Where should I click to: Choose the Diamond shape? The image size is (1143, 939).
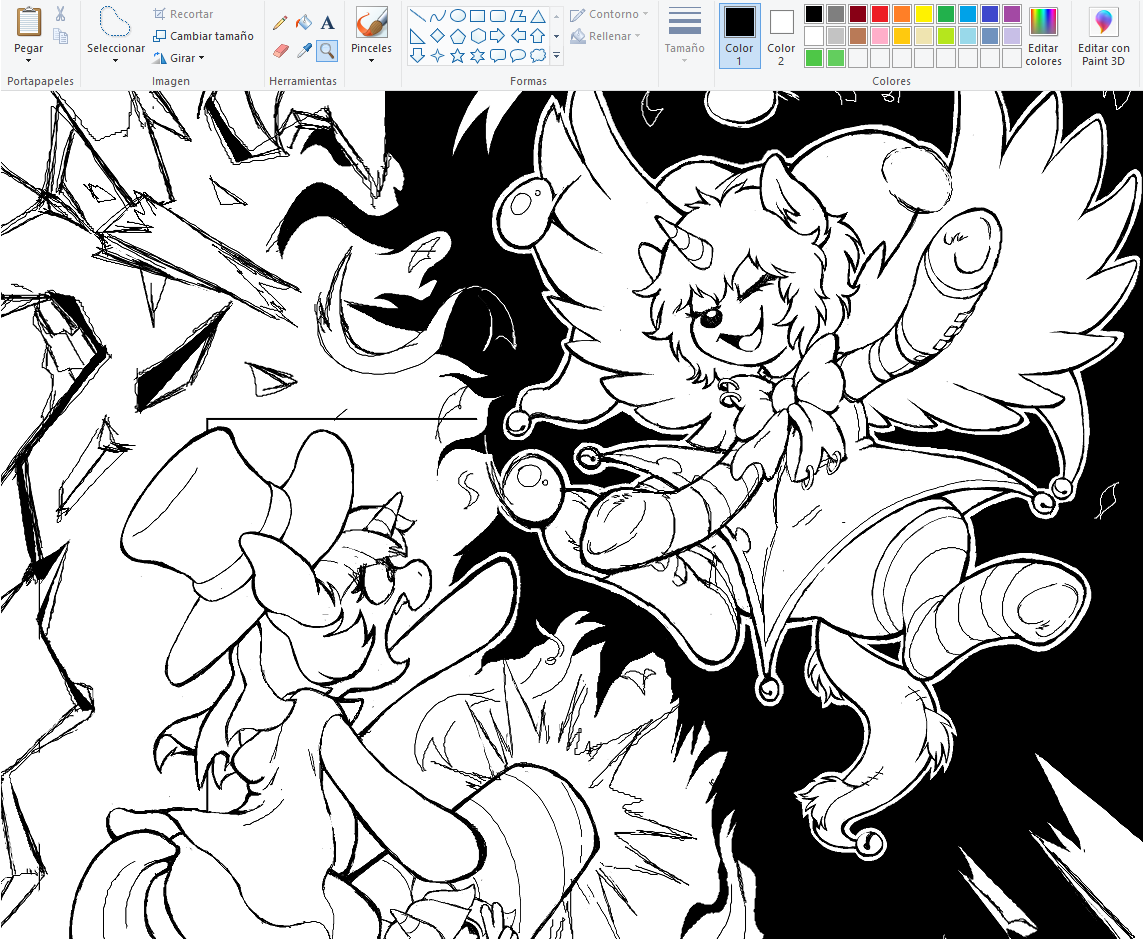point(437,36)
